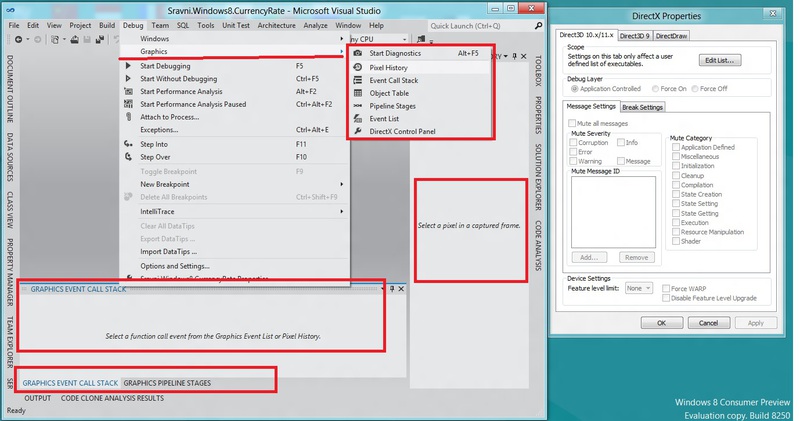Switch to the DirectDraw tab

[x=671, y=36]
